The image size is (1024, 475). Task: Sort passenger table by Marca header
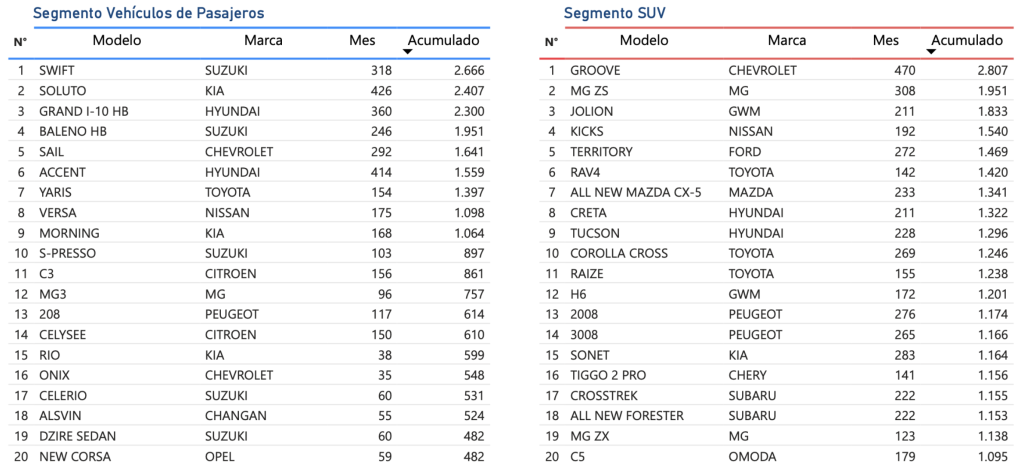pyautogui.click(x=263, y=40)
